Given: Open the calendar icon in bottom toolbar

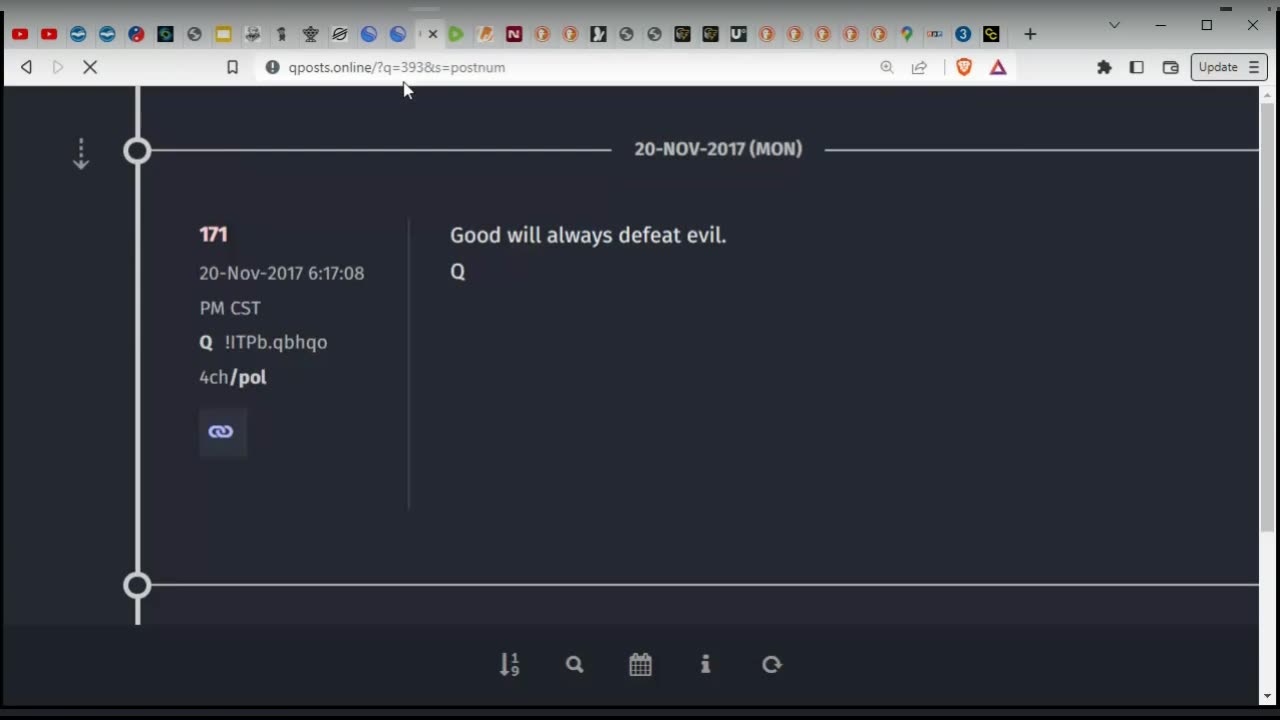Looking at the screenshot, I should (641, 664).
